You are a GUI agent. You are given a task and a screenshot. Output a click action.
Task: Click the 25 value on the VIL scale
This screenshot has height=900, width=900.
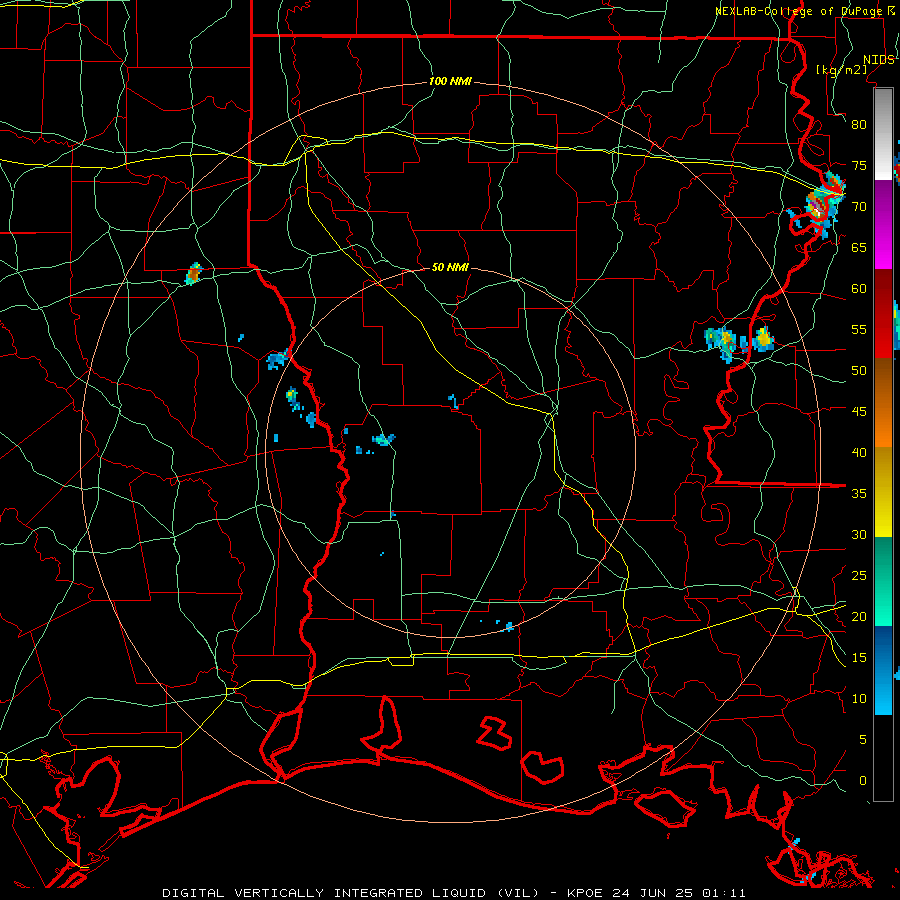tap(859, 576)
